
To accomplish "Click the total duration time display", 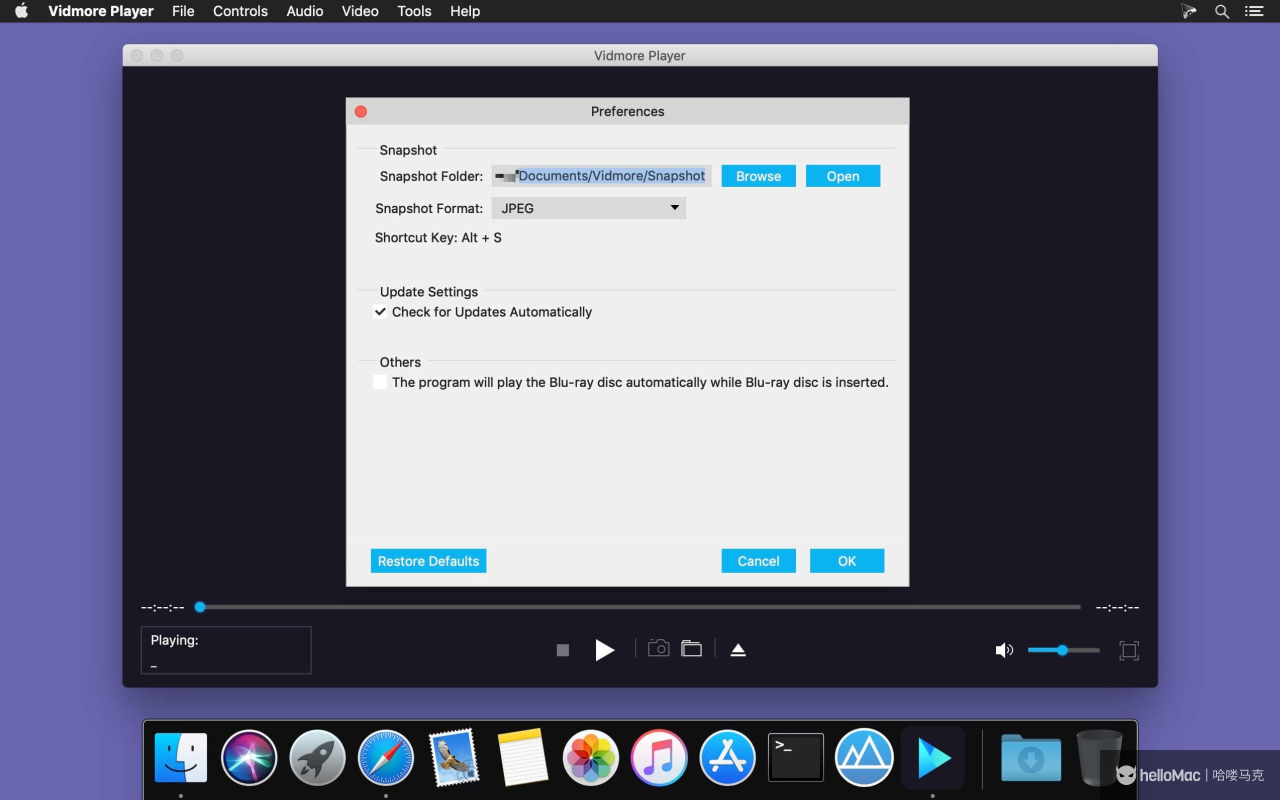I will pyautogui.click(x=1117, y=607).
